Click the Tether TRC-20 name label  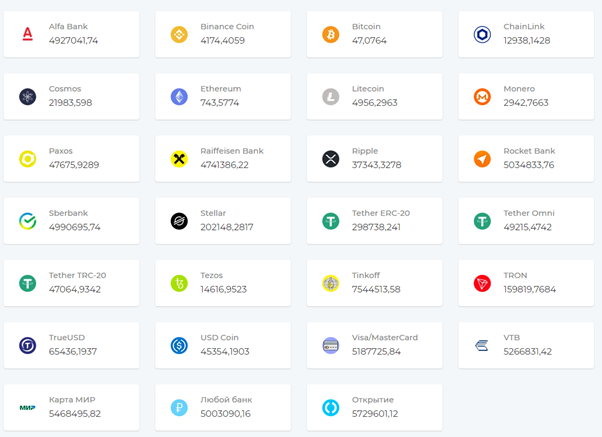78,275
